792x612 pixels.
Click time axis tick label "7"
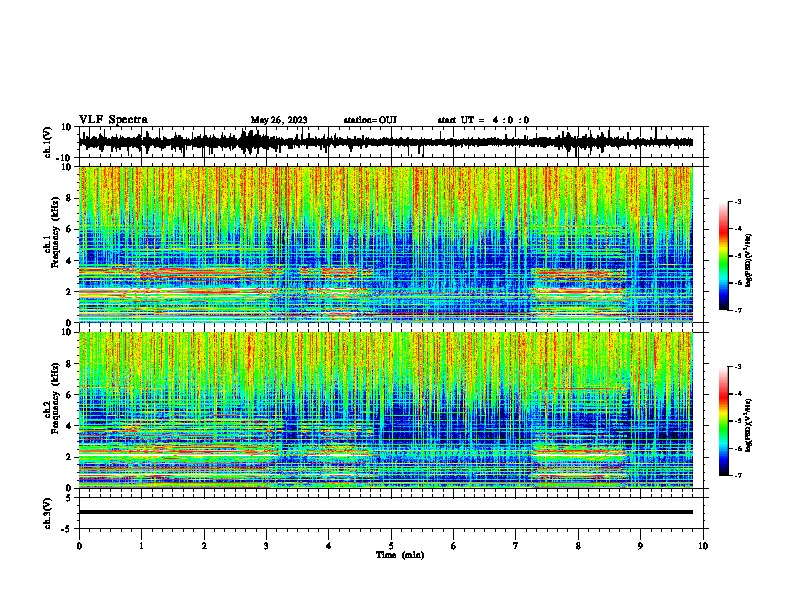pos(516,546)
